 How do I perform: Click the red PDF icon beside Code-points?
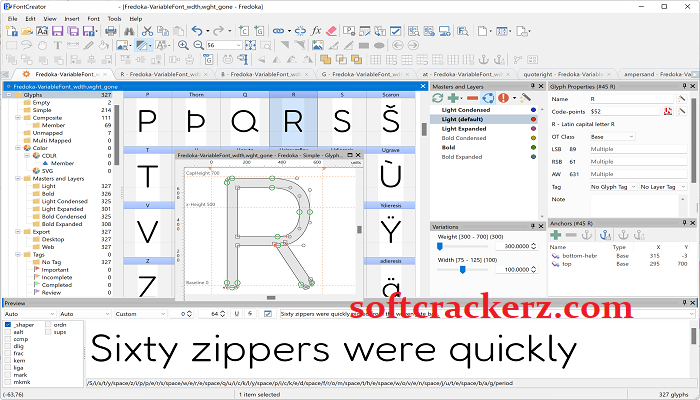pos(668,111)
